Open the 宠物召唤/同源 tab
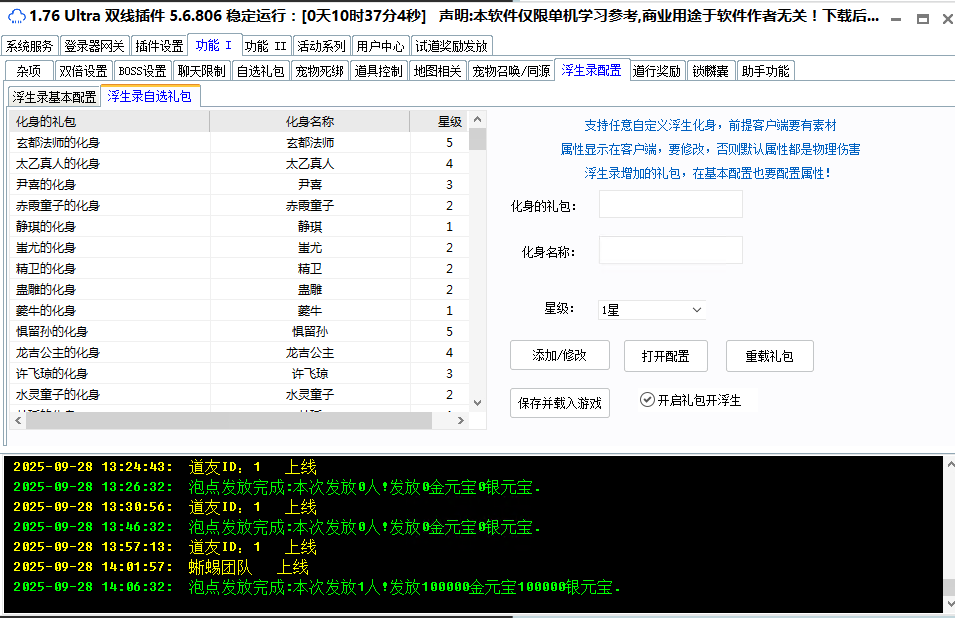Image resolution: width=955 pixels, height=618 pixels. pyautogui.click(x=511, y=71)
